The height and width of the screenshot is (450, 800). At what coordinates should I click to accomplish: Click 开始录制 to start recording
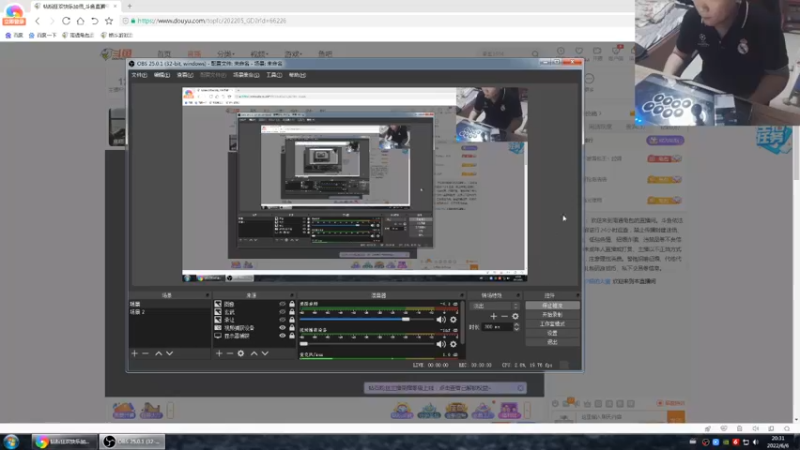[553, 315]
